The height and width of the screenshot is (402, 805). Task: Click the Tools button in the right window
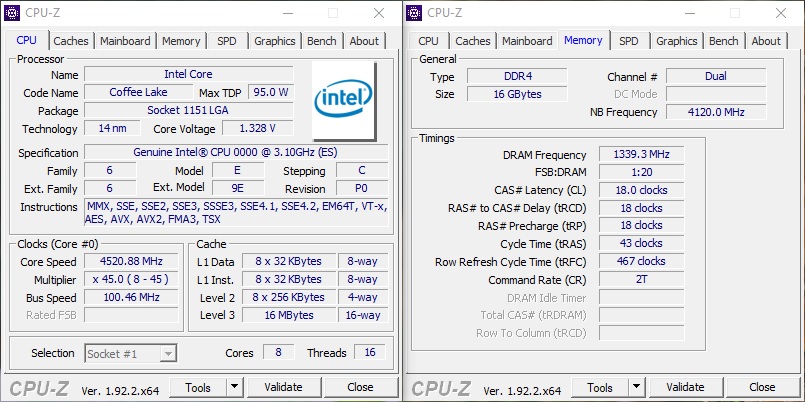600,387
